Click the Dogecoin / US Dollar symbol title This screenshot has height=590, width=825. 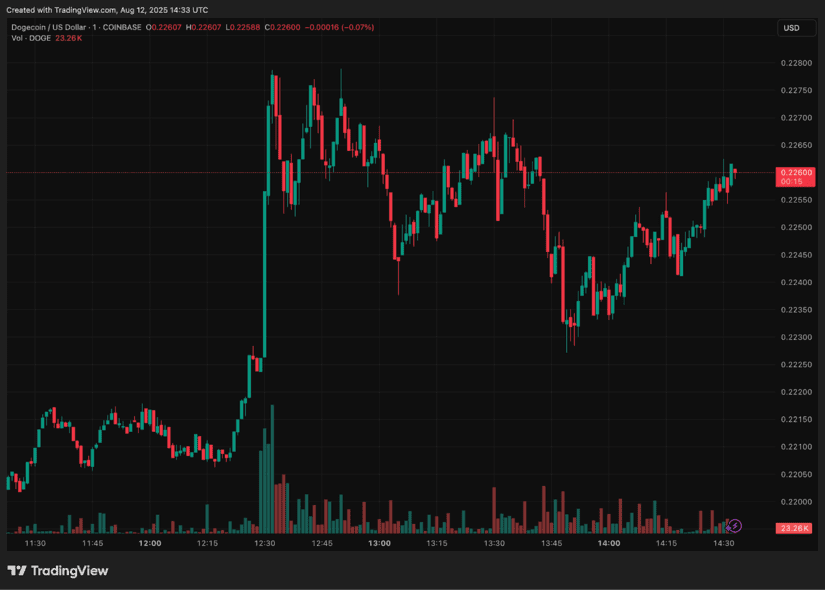(48, 27)
